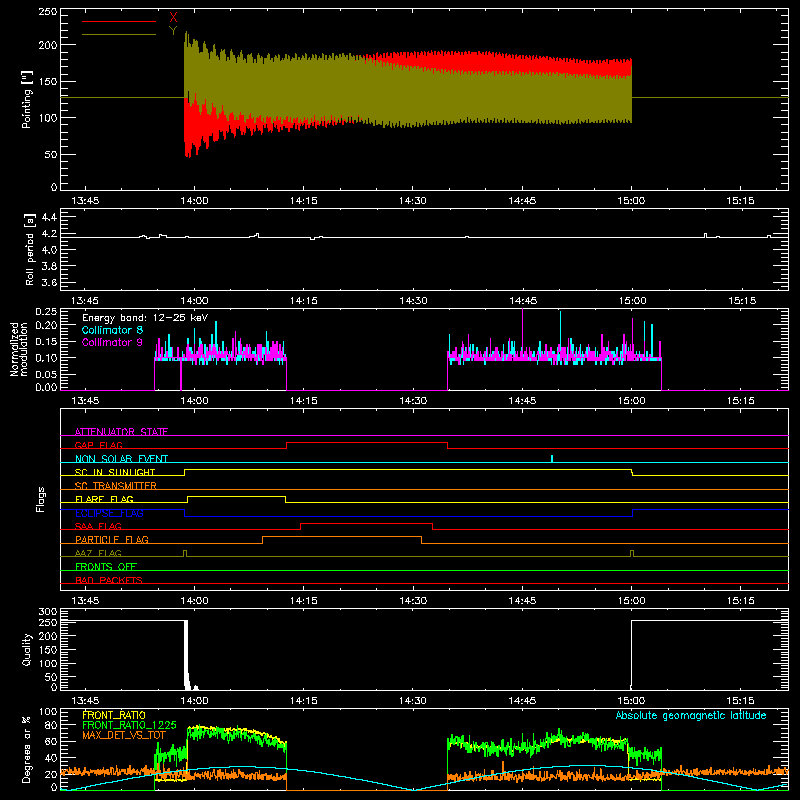Click the Flags axis title
Viewport: 800px width, 800px height.
(x=40, y=499)
